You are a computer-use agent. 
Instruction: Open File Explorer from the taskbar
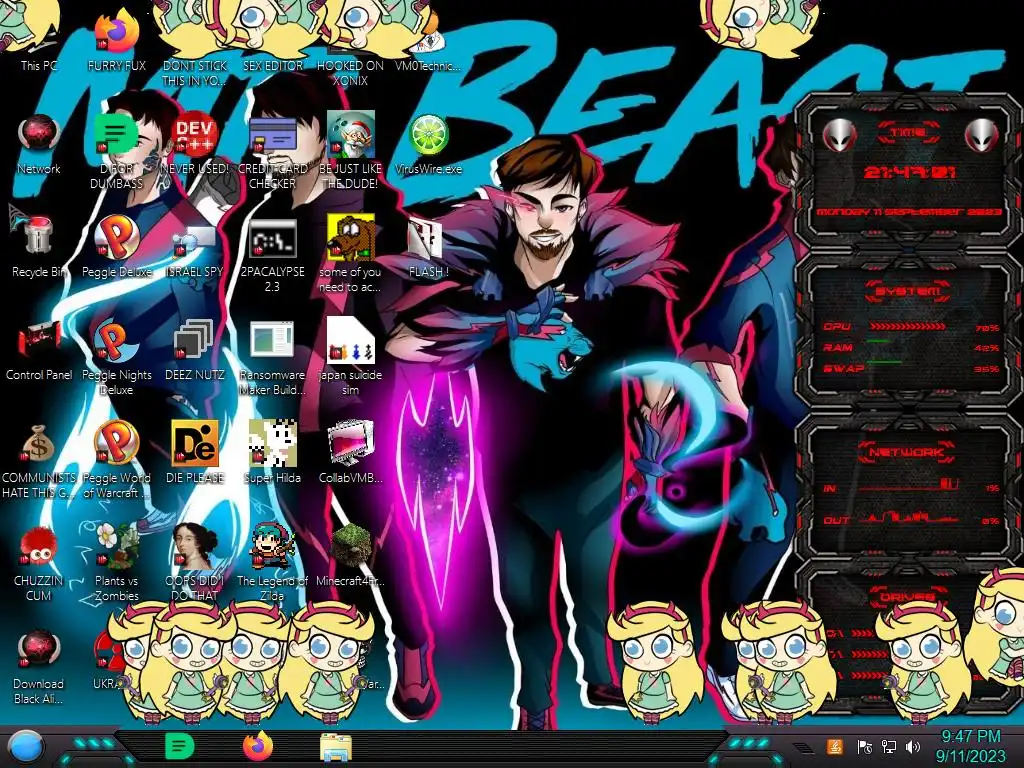coord(336,747)
